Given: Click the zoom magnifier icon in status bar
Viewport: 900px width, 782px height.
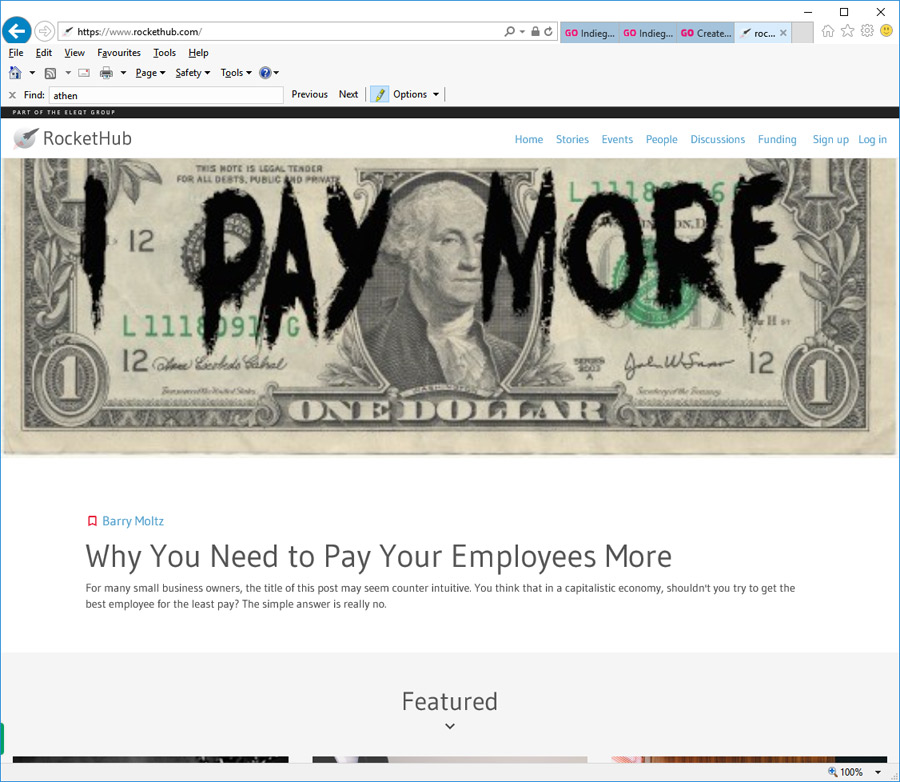Looking at the screenshot, I should pyautogui.click(x=832, y=772).
